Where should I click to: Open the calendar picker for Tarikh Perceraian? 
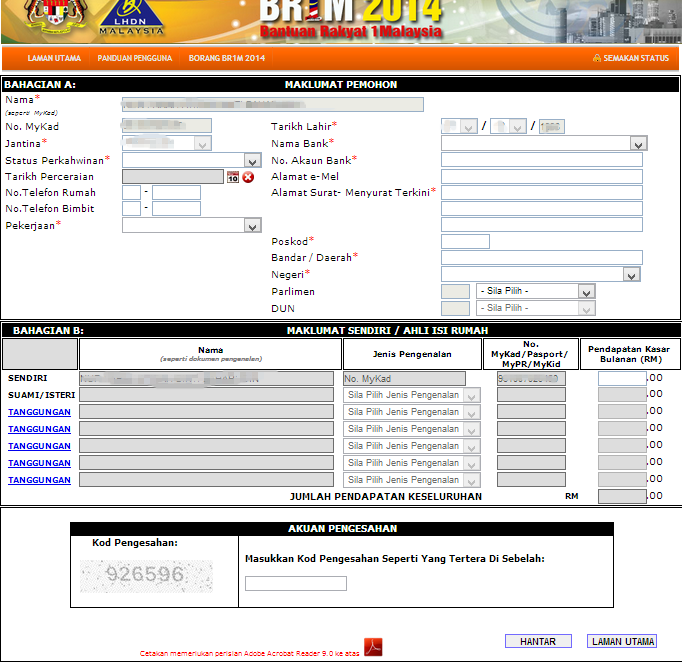[x=233, y=177]
